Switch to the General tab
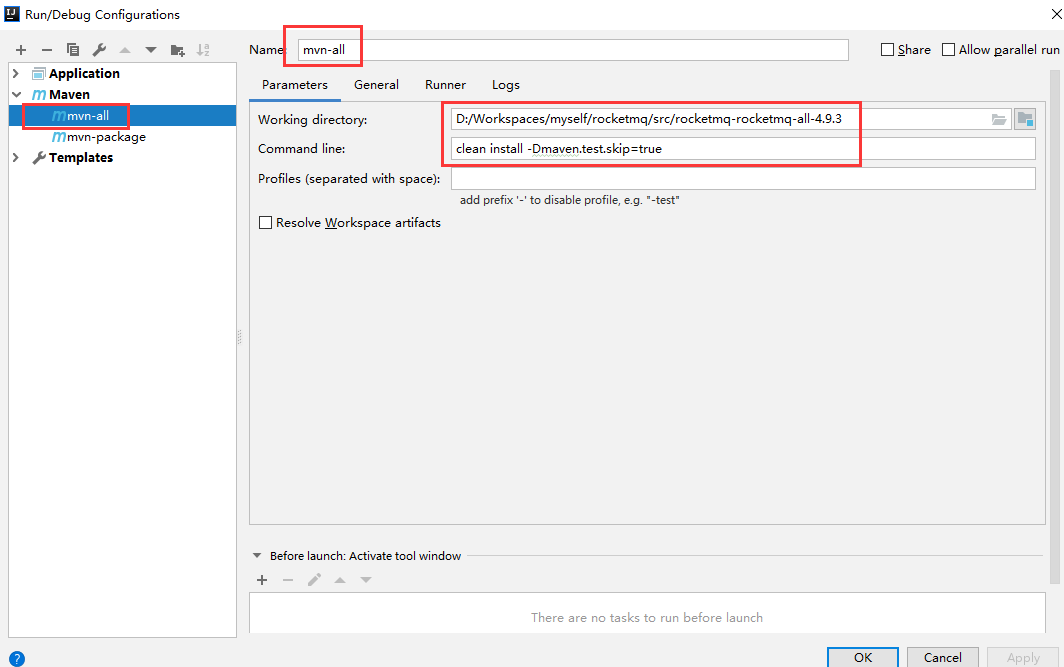Screen dimensions: 1064x667 tap(376, 85)
